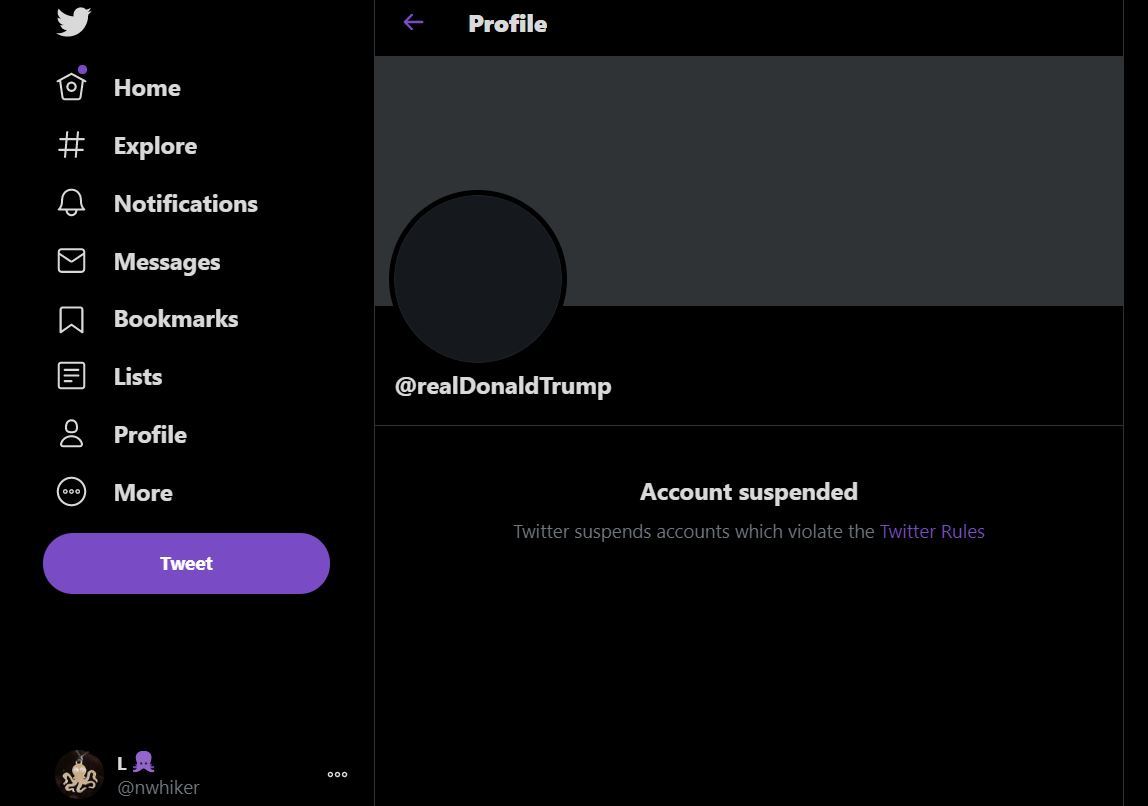
Task: Click the Explore hashtag icon
Action: pos(72,145)
